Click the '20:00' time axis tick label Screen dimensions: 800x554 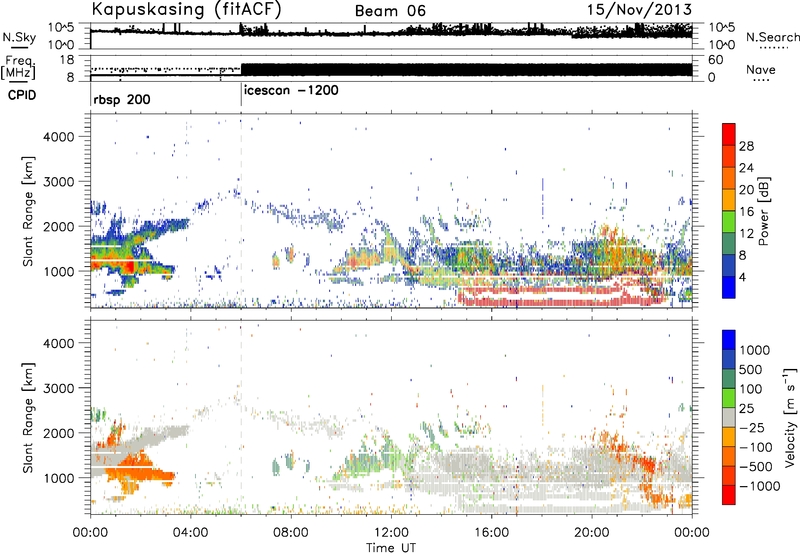pos(592,533)
